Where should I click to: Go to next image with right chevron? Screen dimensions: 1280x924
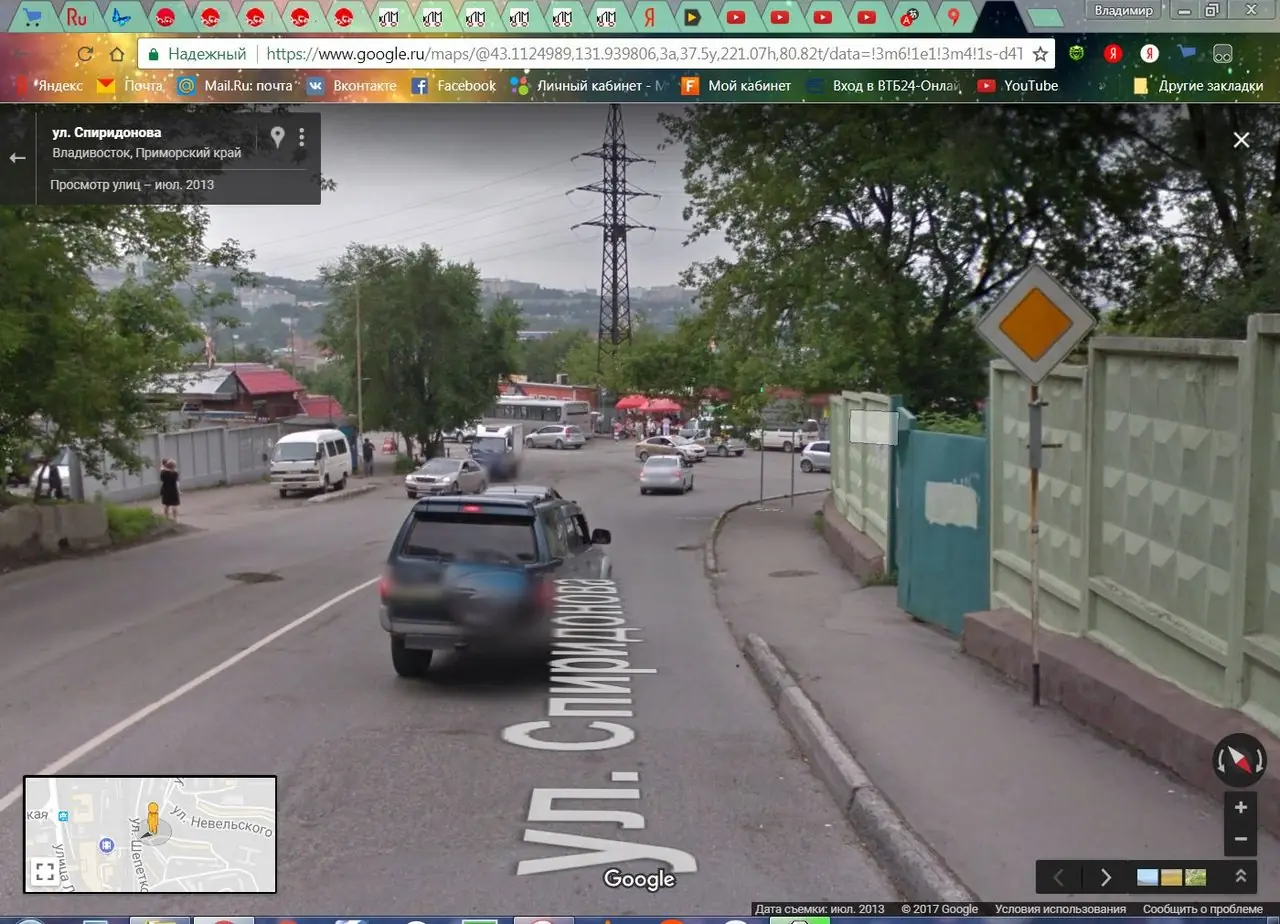(1105, 877)
